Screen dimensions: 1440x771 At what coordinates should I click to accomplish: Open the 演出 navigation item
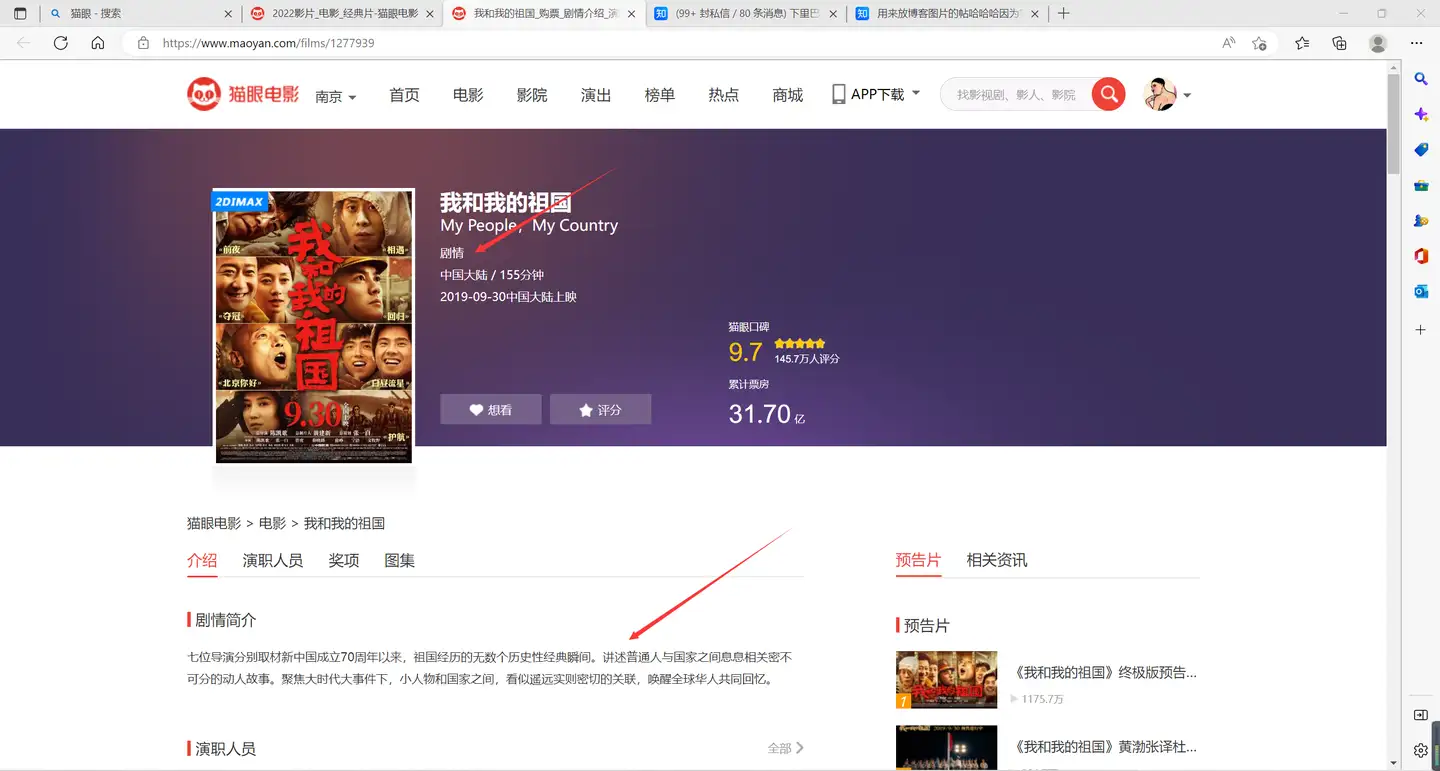[596, 95]
